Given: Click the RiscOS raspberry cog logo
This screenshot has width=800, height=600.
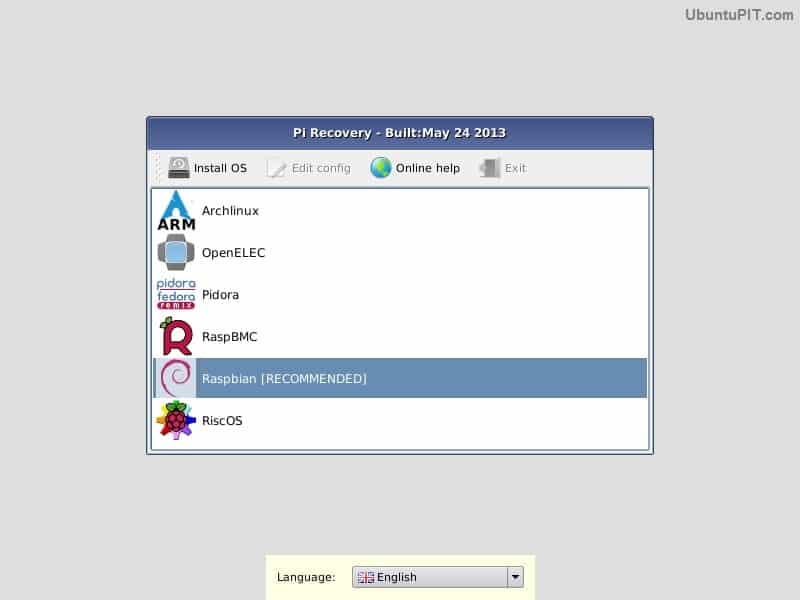Looking at the screenshot, I should click(176, 420).
